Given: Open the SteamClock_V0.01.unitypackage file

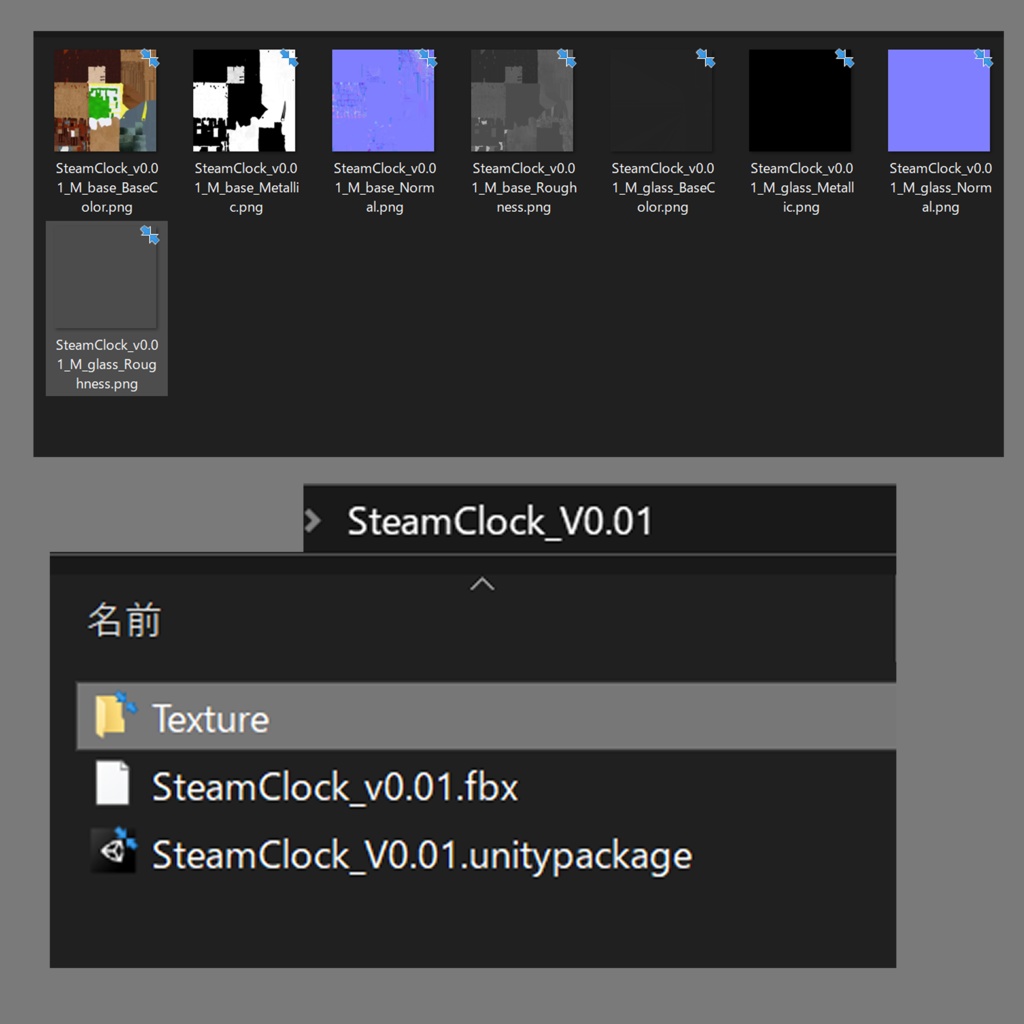Looking at the screenshot, I should [420, 854].
